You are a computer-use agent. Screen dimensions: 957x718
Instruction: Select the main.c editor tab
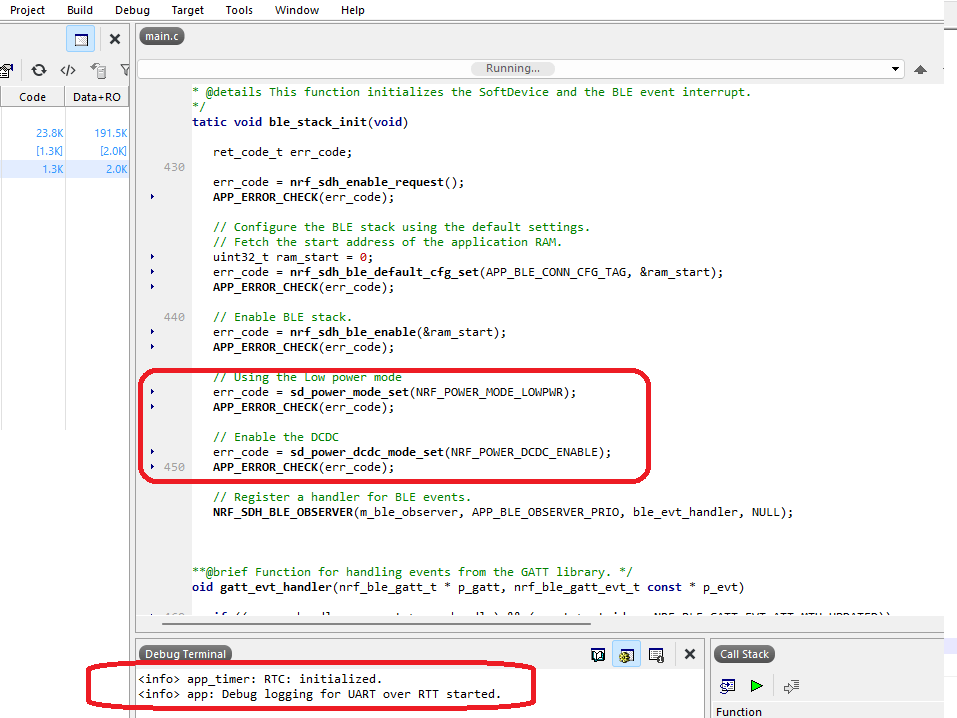click(x=162, y=37)
